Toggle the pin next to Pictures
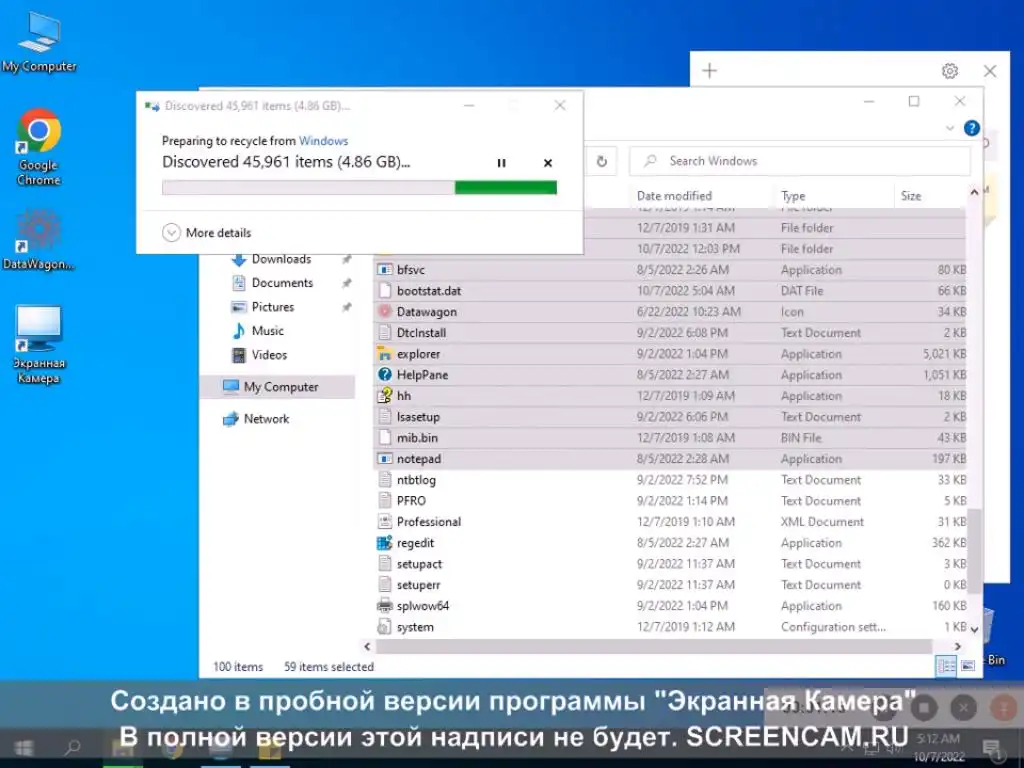 347,307
